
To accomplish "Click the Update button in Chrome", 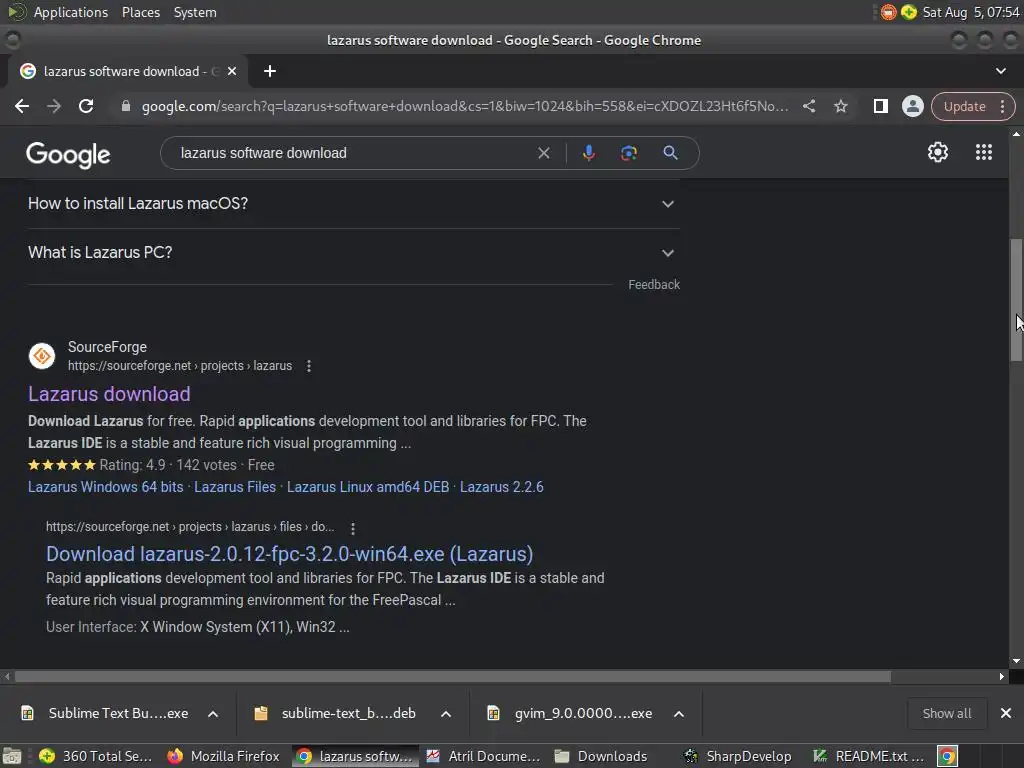I will [x=964, y=106].
